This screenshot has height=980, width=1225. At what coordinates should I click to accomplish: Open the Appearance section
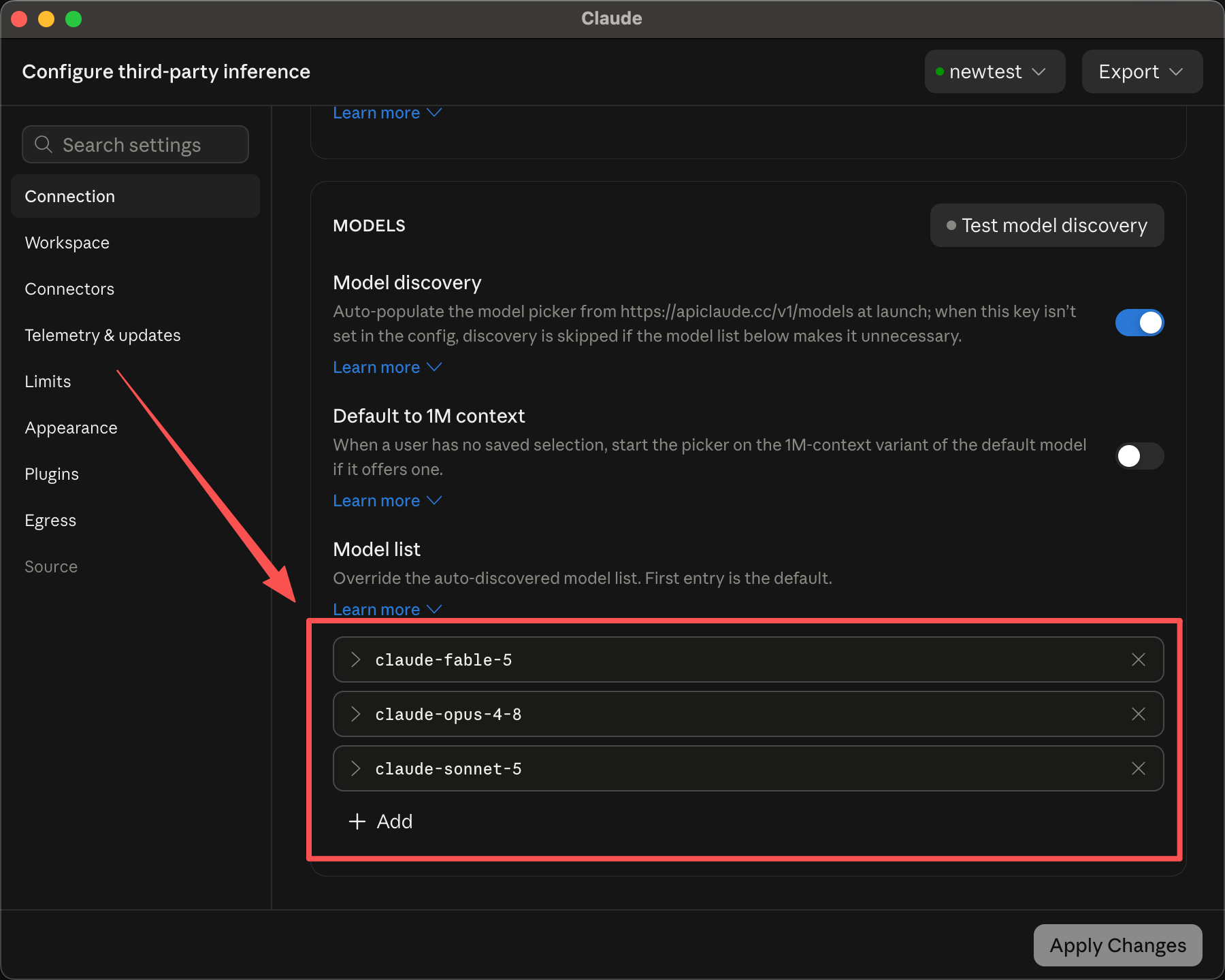pos(135,427)
